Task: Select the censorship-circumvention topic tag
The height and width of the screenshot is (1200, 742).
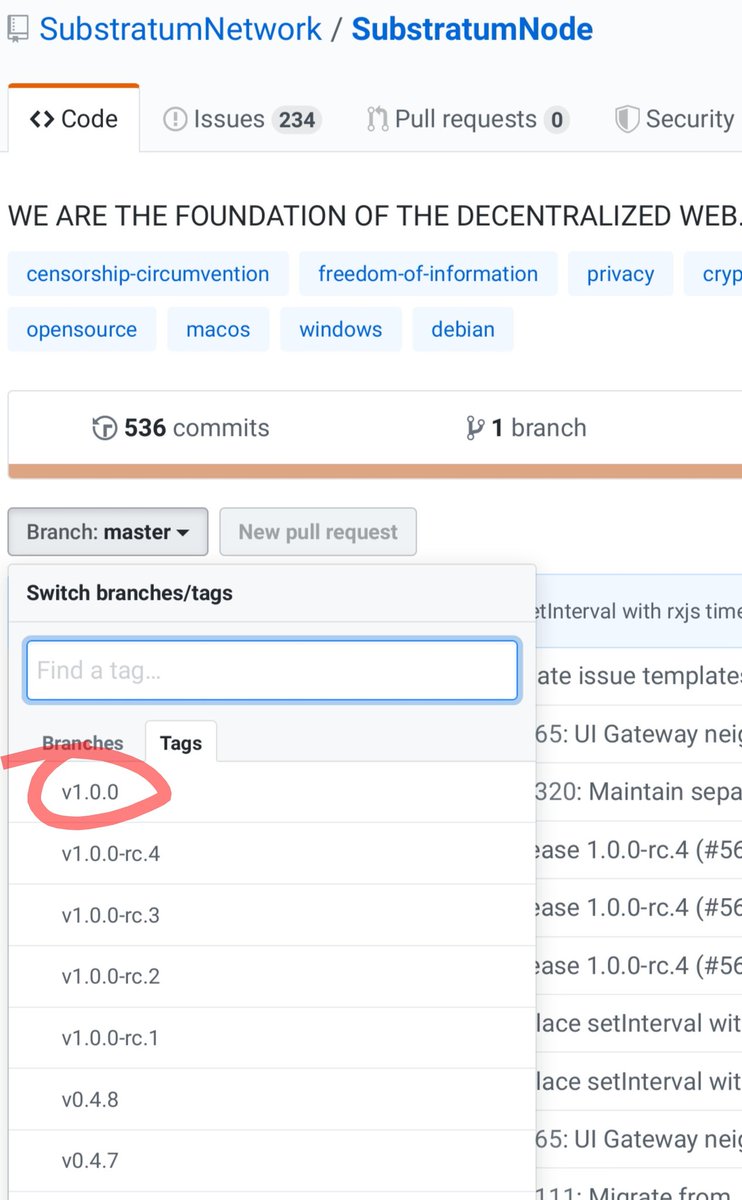Action: click(148, 274)
